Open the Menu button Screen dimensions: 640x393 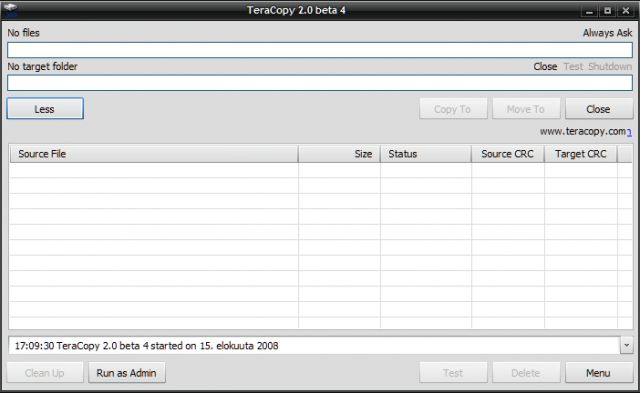[x=599, y=373]
